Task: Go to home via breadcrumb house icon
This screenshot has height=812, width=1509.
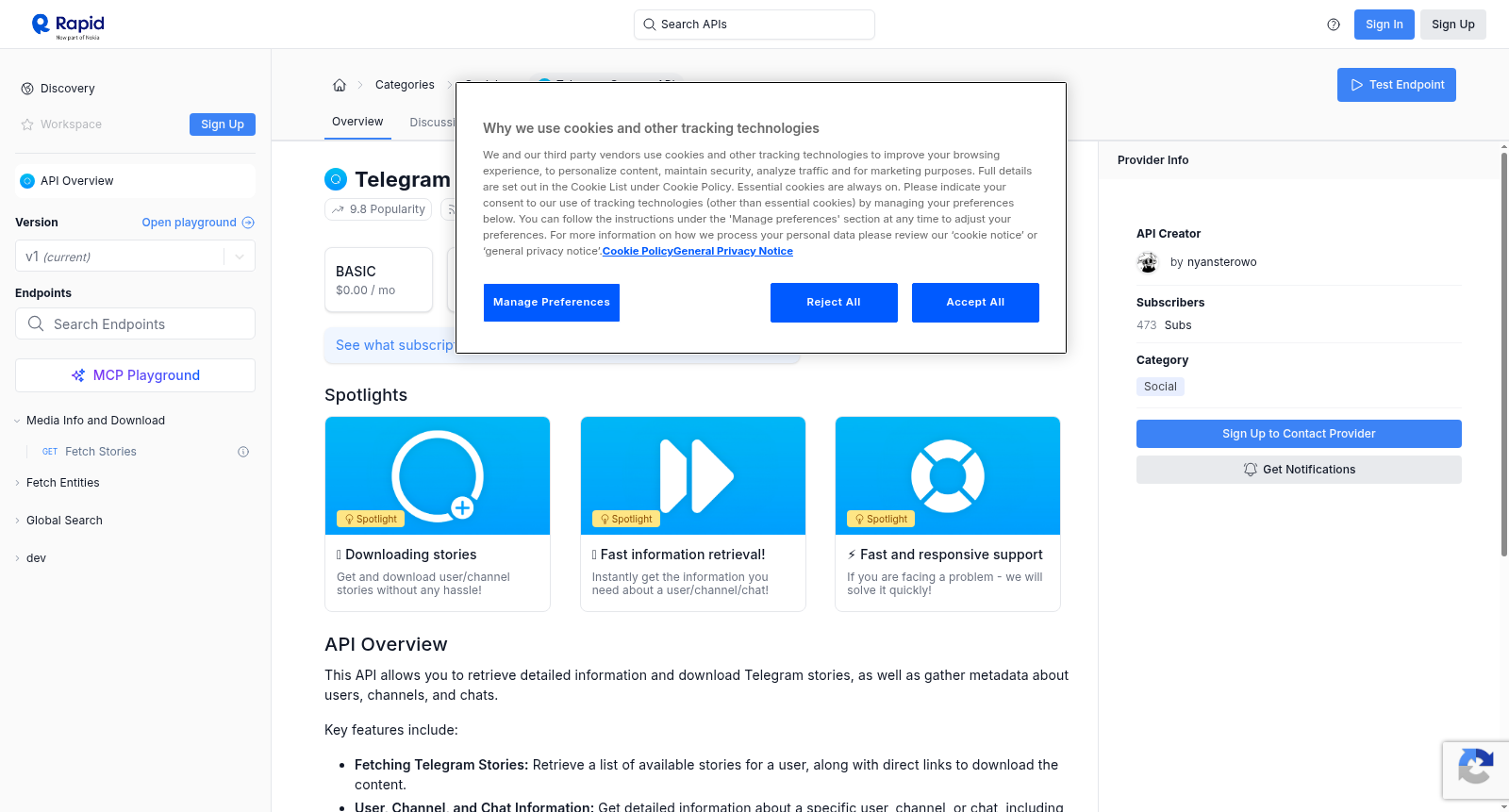Action: click(x=340, y=85)
